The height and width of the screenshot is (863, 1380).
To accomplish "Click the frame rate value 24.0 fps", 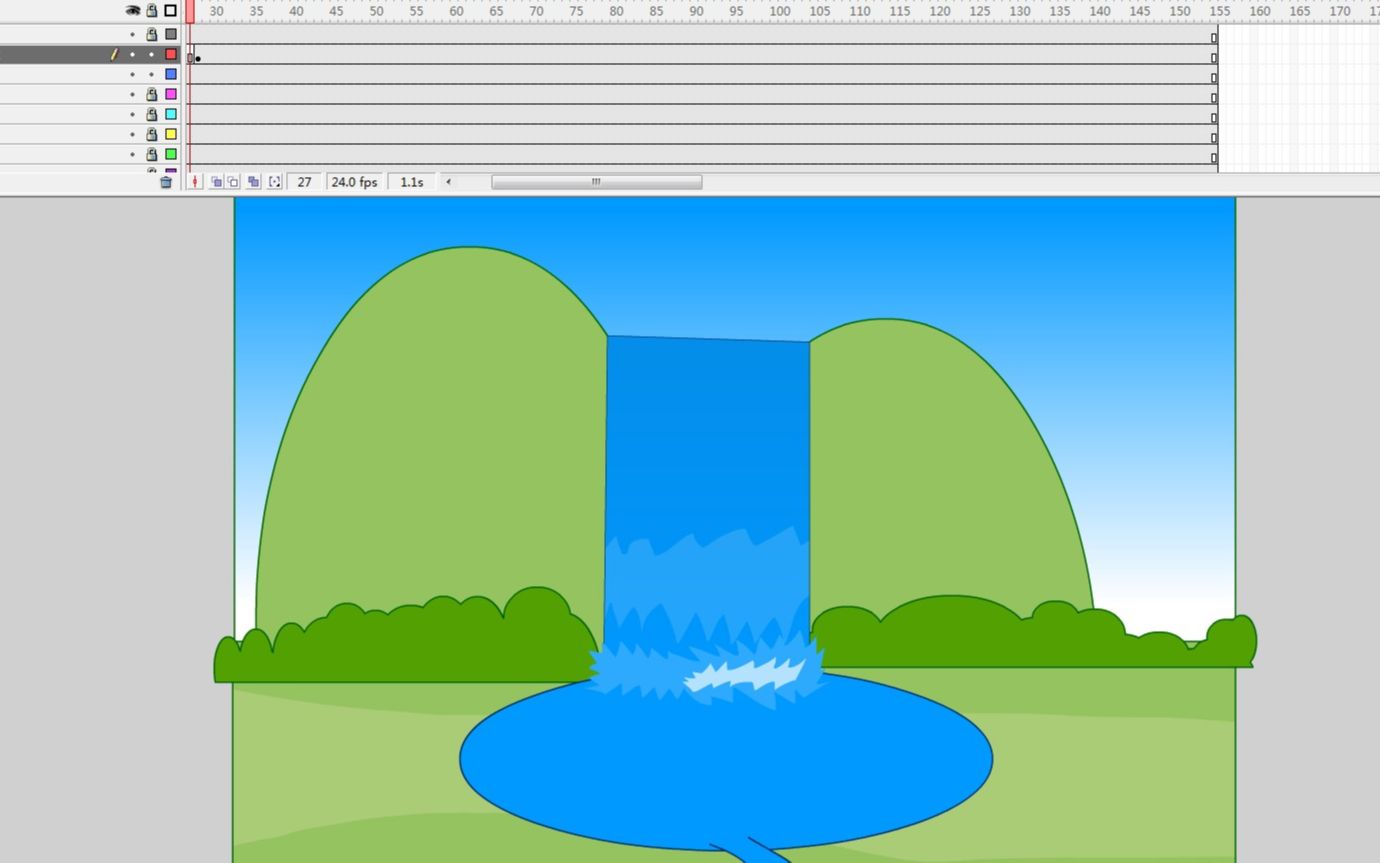I will (x=354, y=182).
